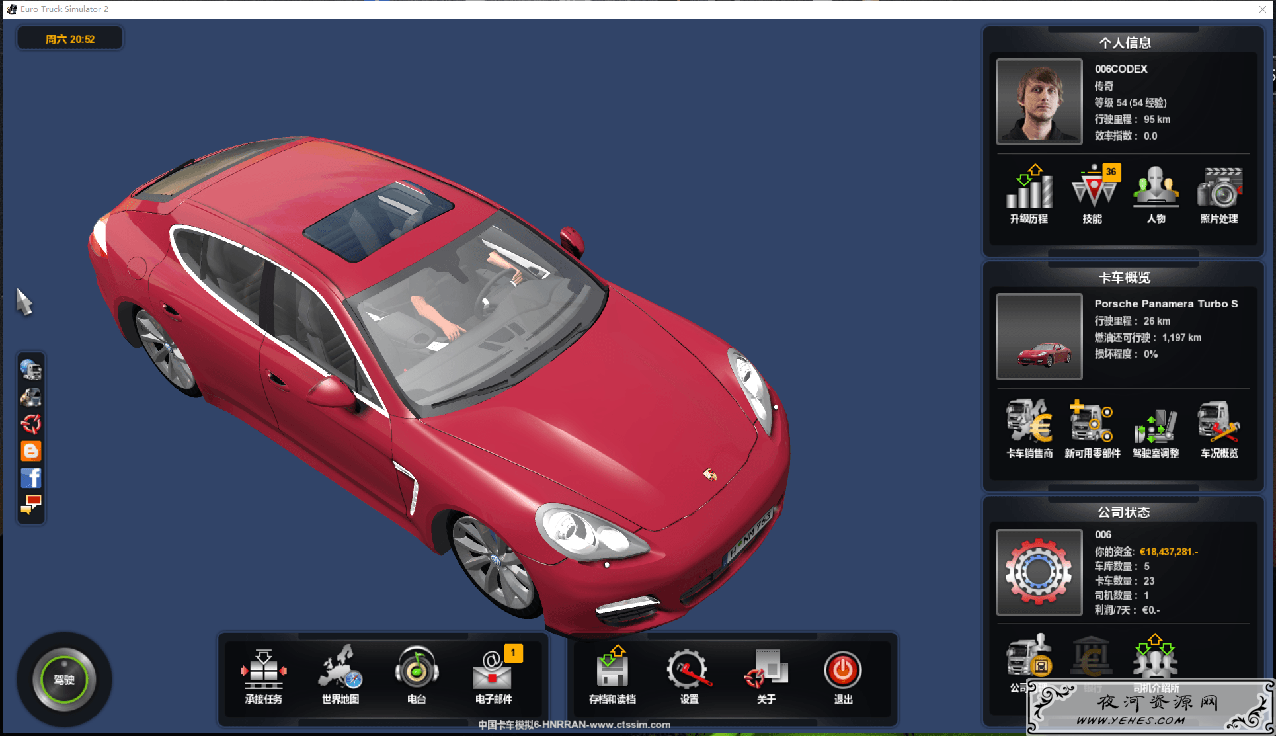
Task: Open the 承接任务 job market icon
Action: 264,668
